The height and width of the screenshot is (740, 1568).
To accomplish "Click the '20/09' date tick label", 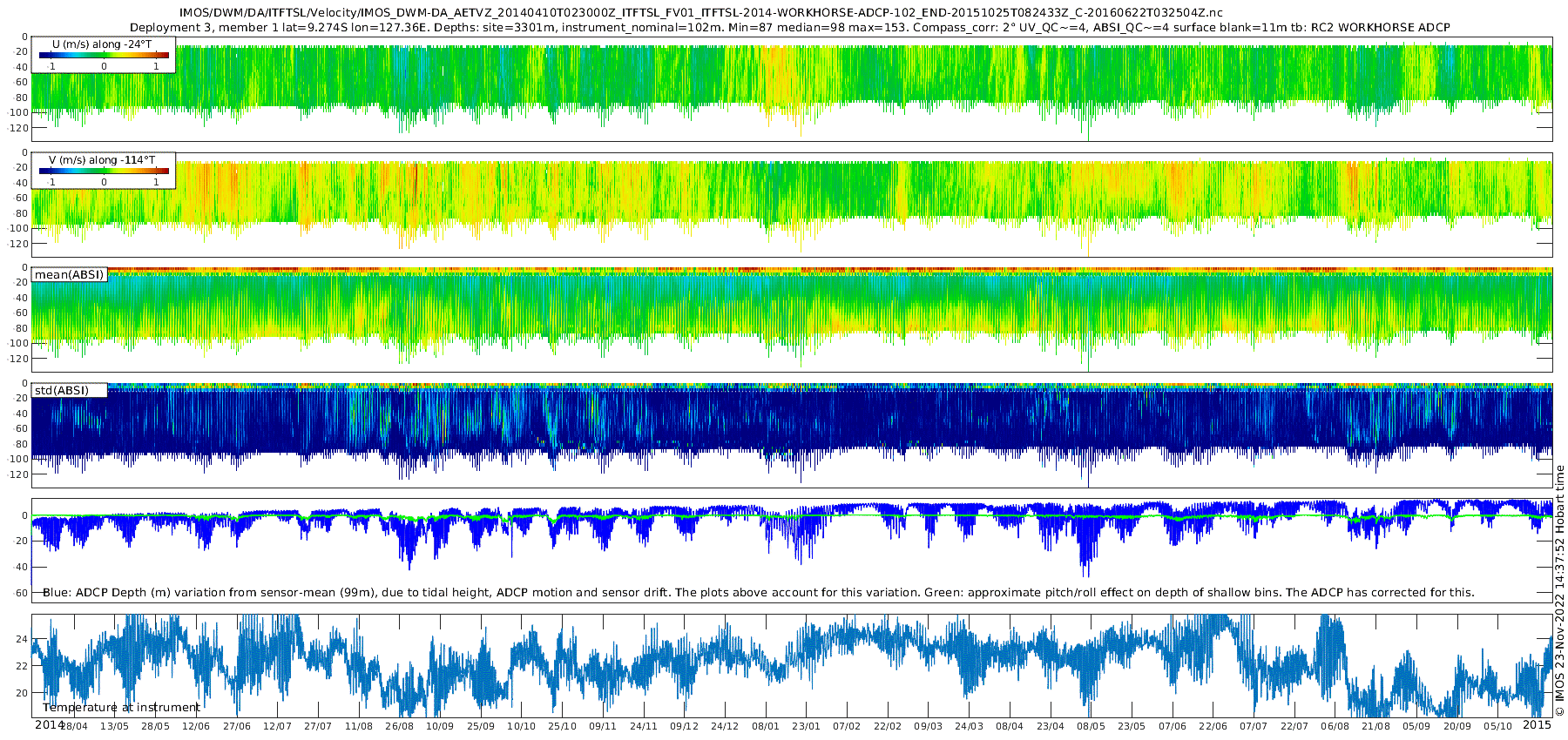I will coord(1457,726).
